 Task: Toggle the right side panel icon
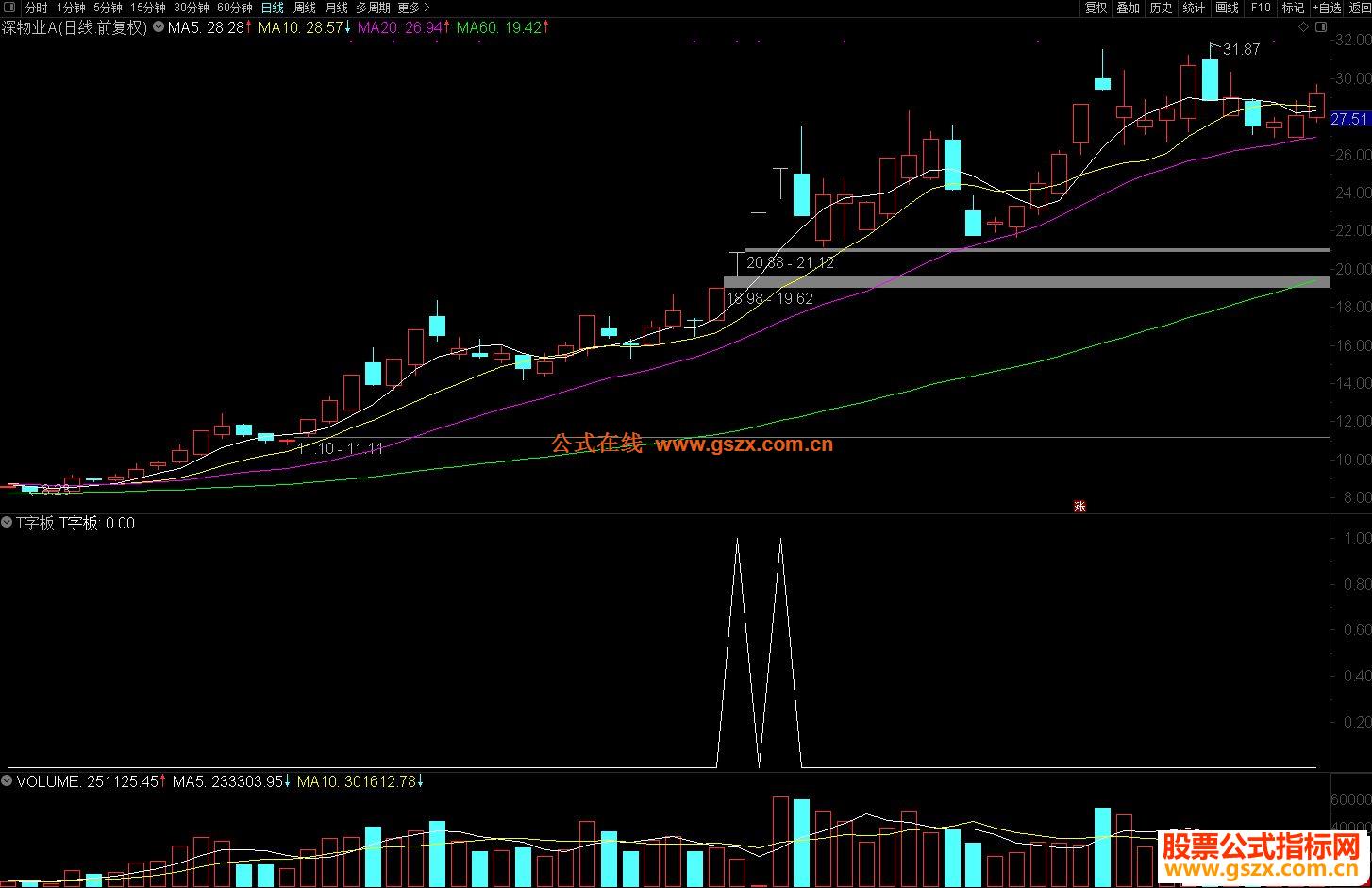[1322, 27]
